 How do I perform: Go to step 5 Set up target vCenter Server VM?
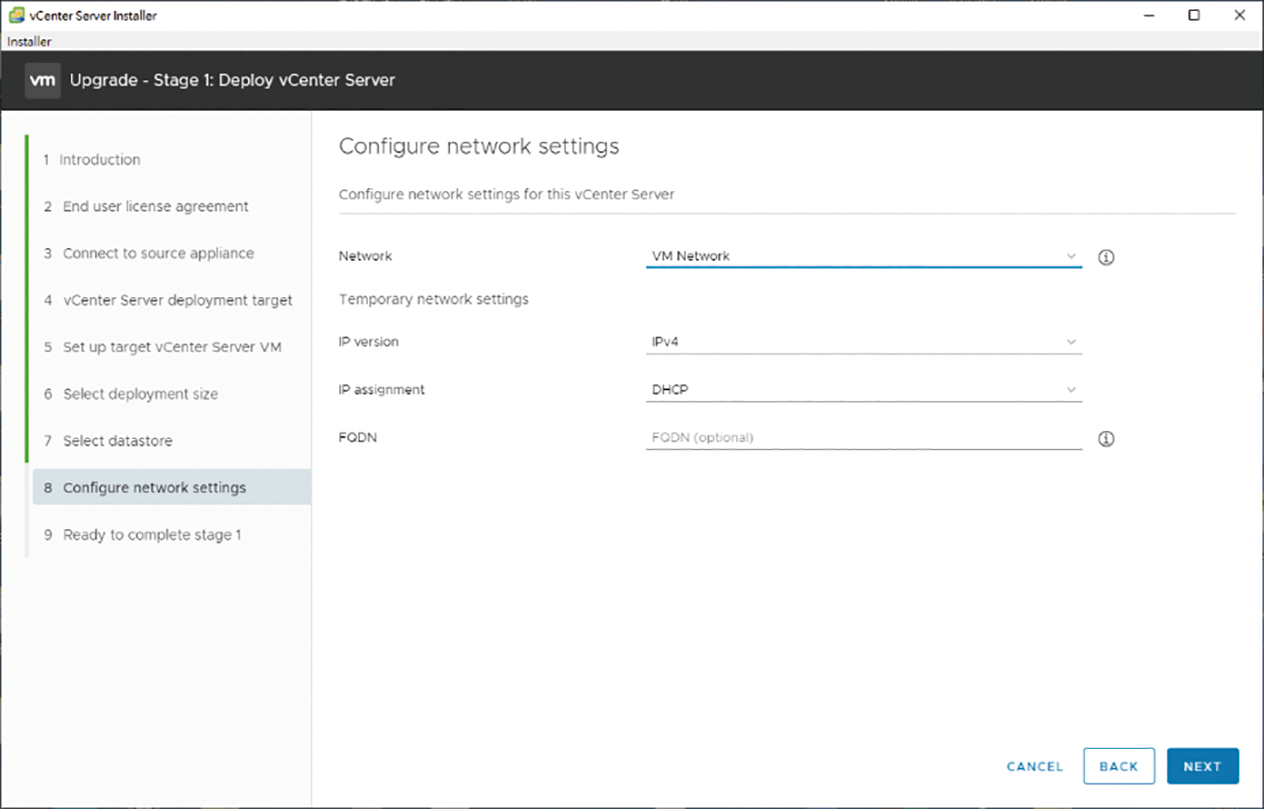tap(163, 348)
